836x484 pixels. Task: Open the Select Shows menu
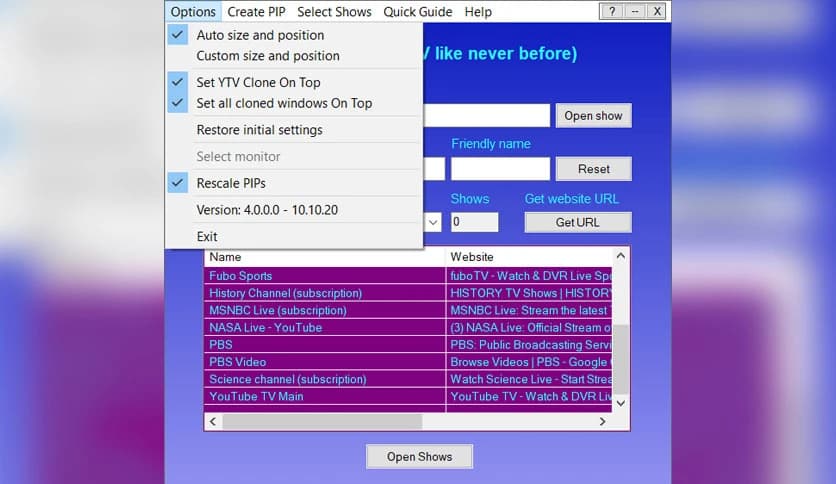(334, 11)
